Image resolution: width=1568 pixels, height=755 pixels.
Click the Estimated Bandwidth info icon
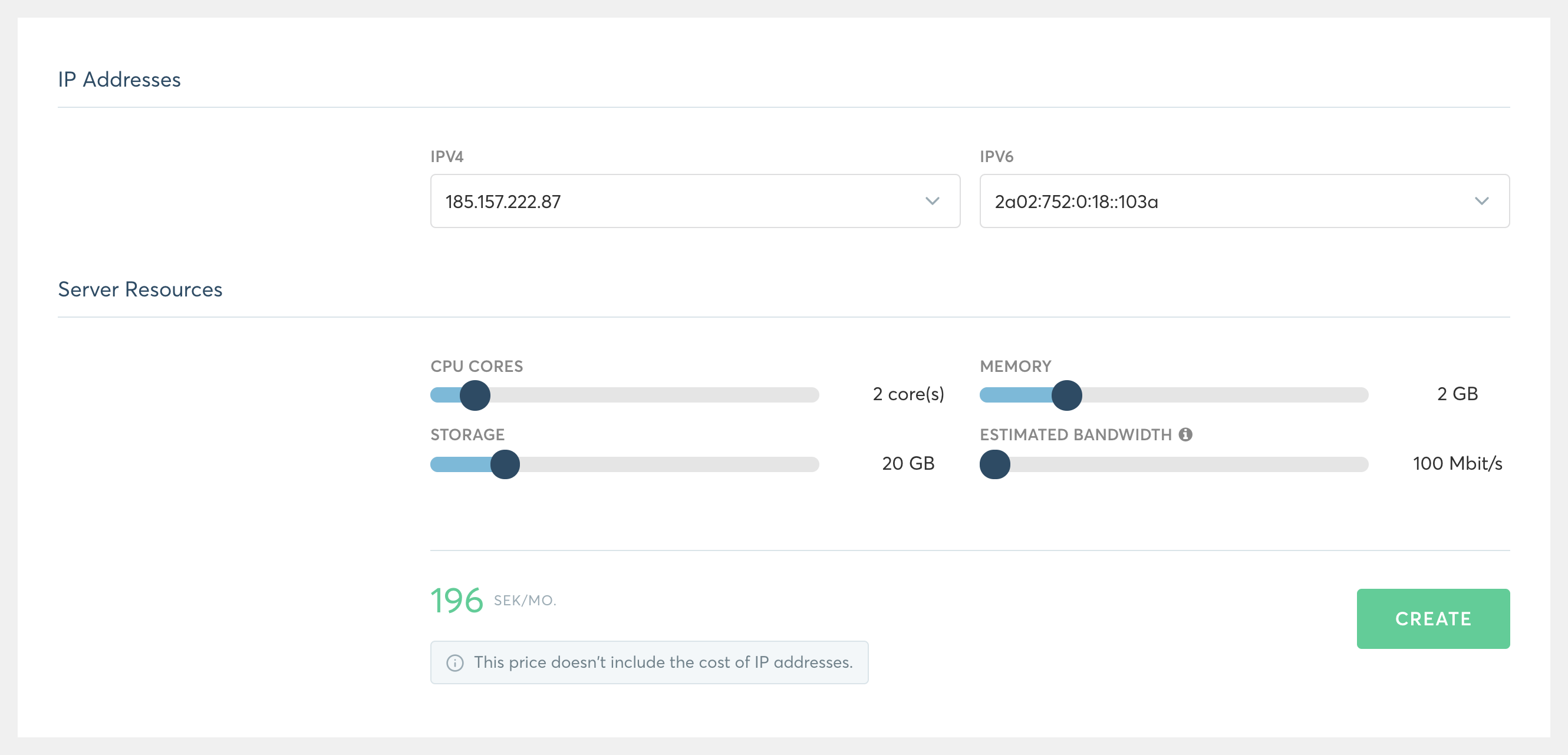pyautogui.click(x=1185, y=434)
